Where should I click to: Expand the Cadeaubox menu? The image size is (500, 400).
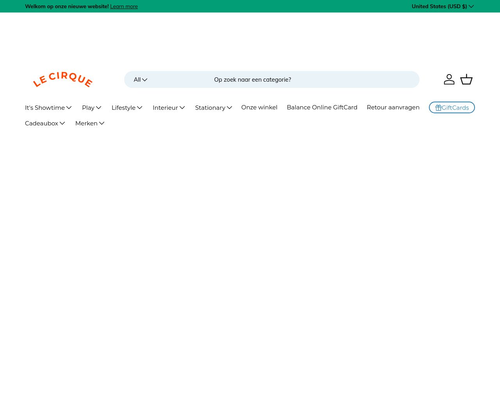[45, 123]
